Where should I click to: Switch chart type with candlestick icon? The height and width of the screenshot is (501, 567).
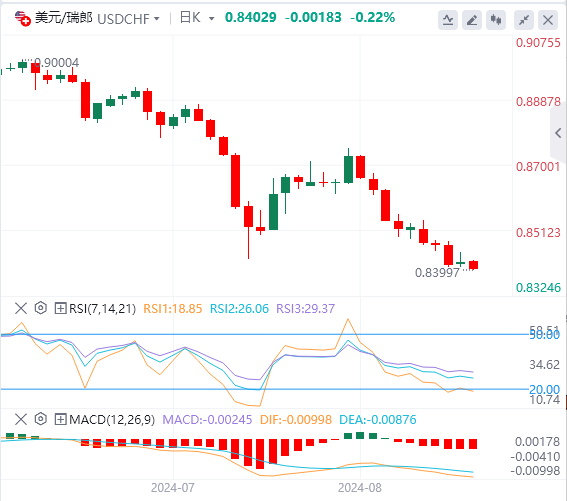point(496,20)
